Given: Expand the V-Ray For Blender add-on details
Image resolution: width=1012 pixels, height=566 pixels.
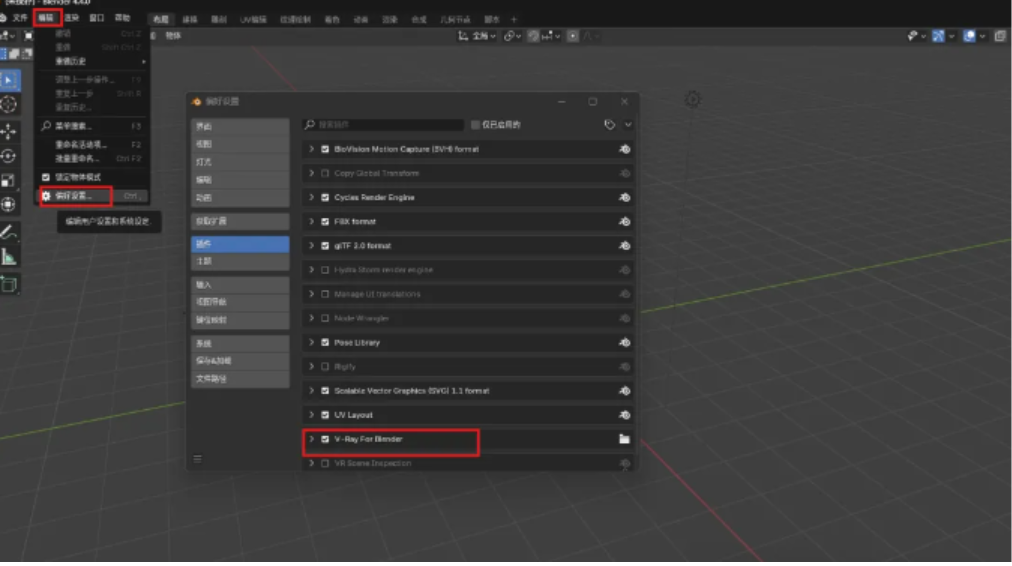Looking at the screenshot, I should click(x=311, y=439).
